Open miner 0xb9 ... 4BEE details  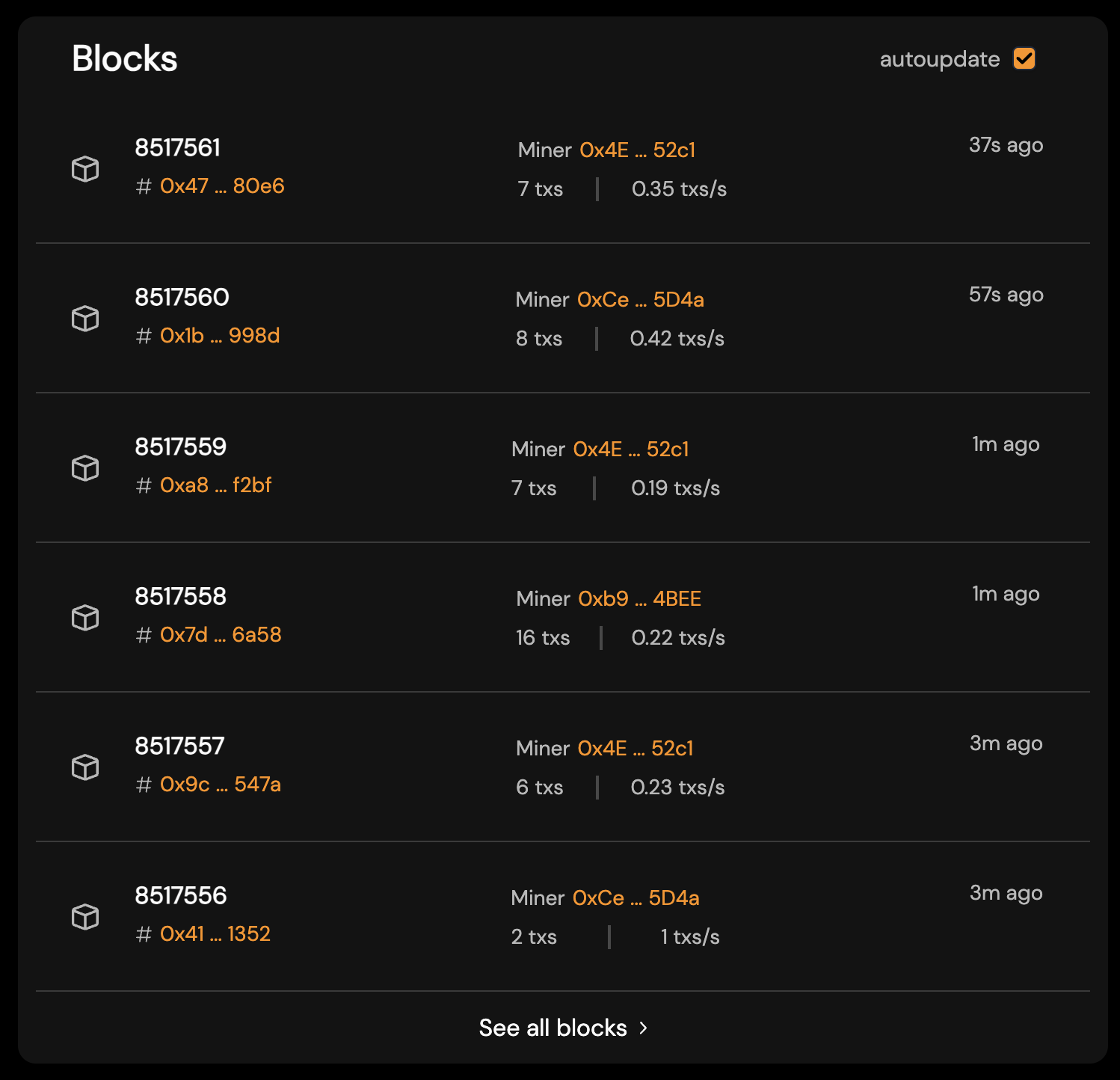coord(639,598)
